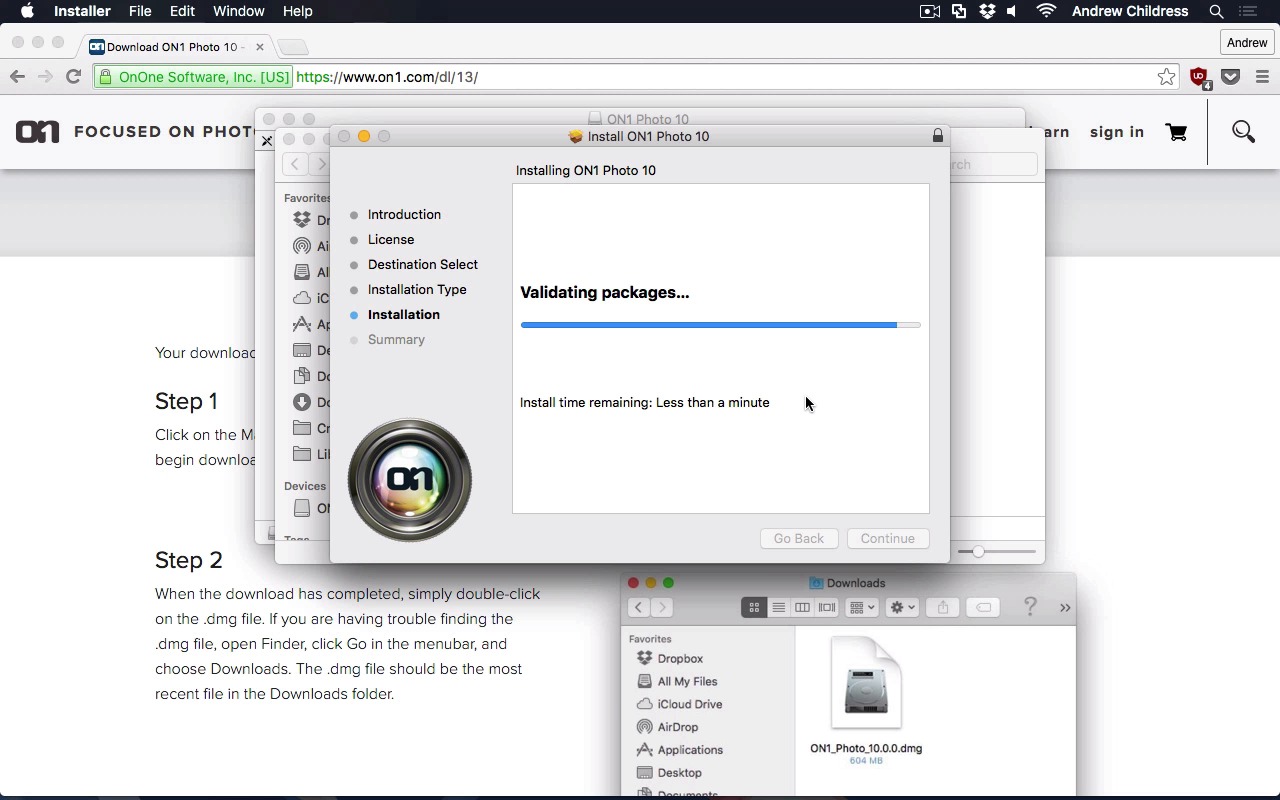This screenshot has width=1280, height=800.
Task: Open the shopping cart icon
Action: click(1177, 132)
